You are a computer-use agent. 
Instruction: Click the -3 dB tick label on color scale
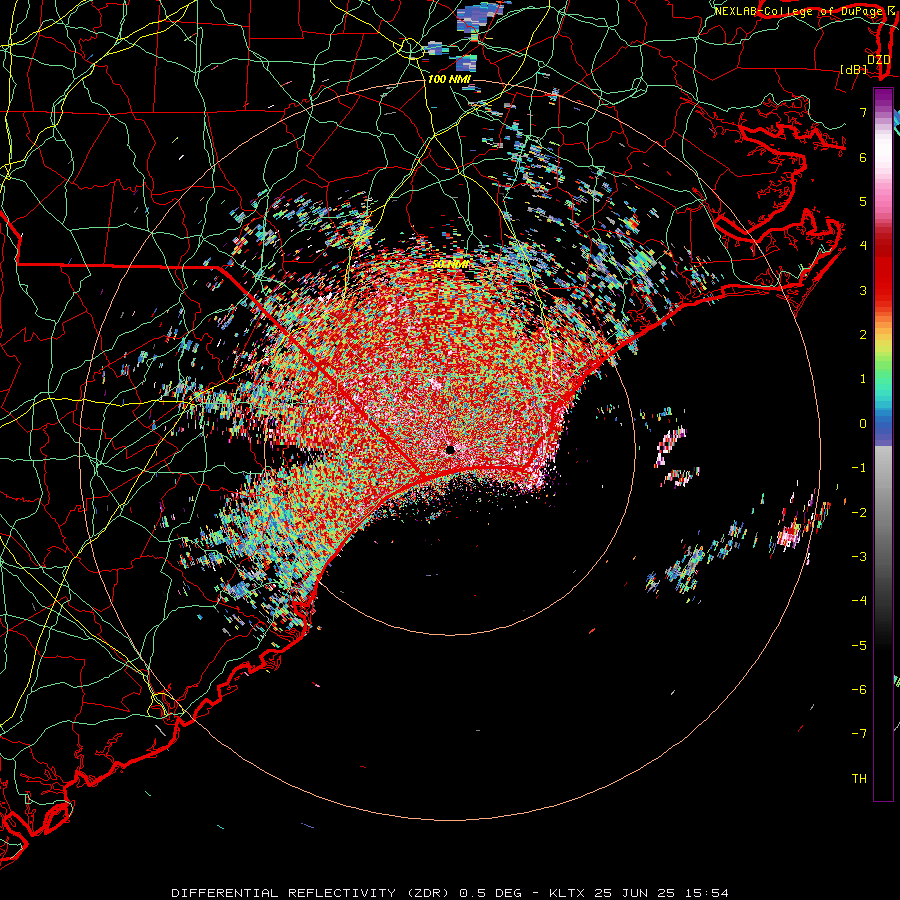pyautogui.click(x=859, y=557)
